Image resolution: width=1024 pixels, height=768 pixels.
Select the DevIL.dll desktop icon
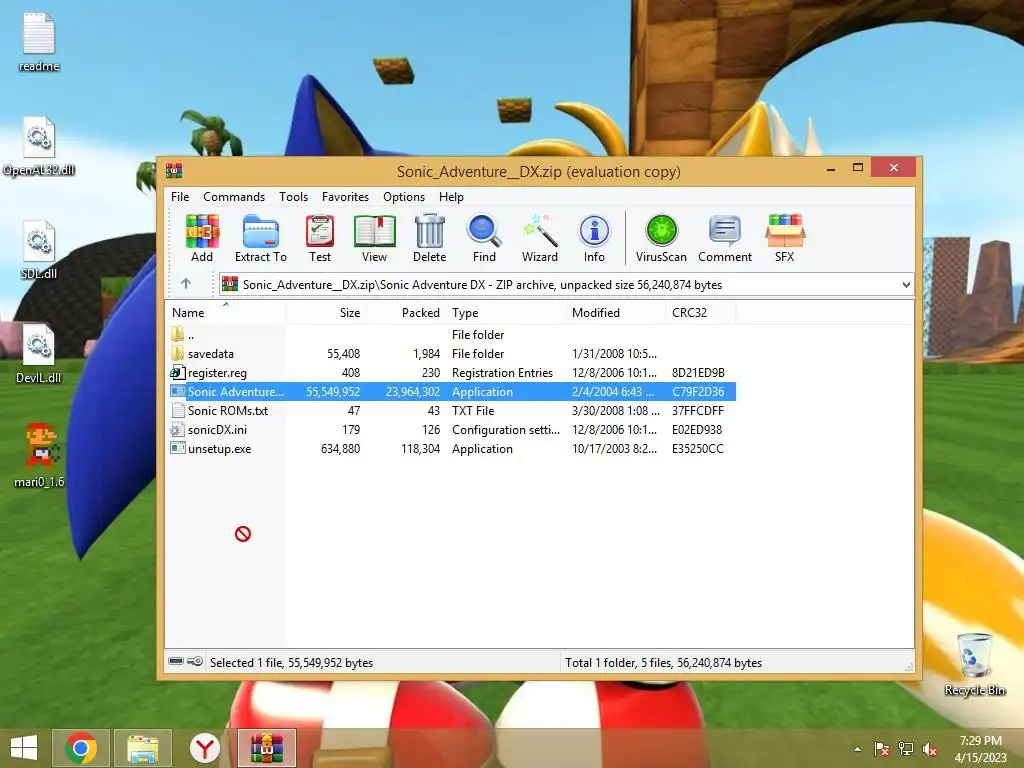(x=39, y=354)
